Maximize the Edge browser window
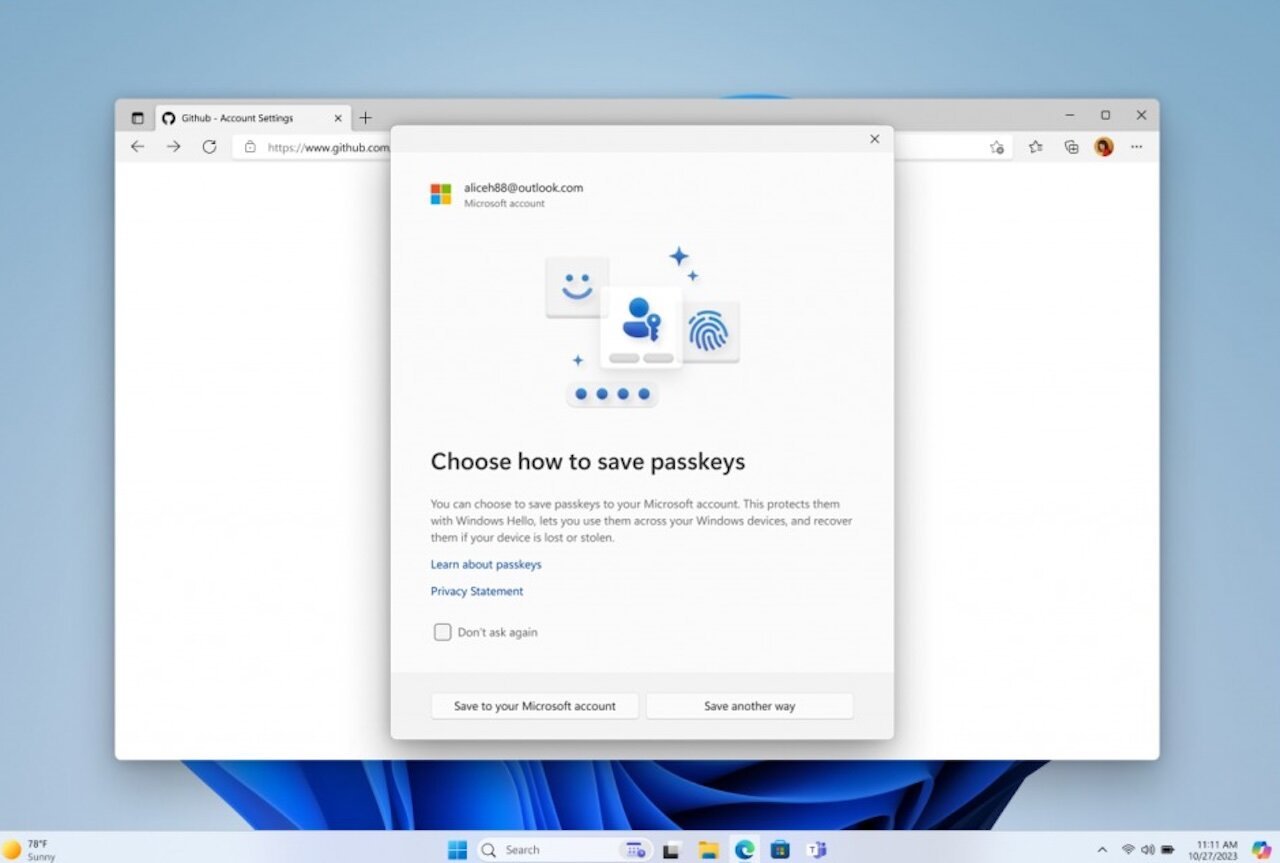Image resolution: width=1280 pixels, height=863 pixels. point(1105,115)
